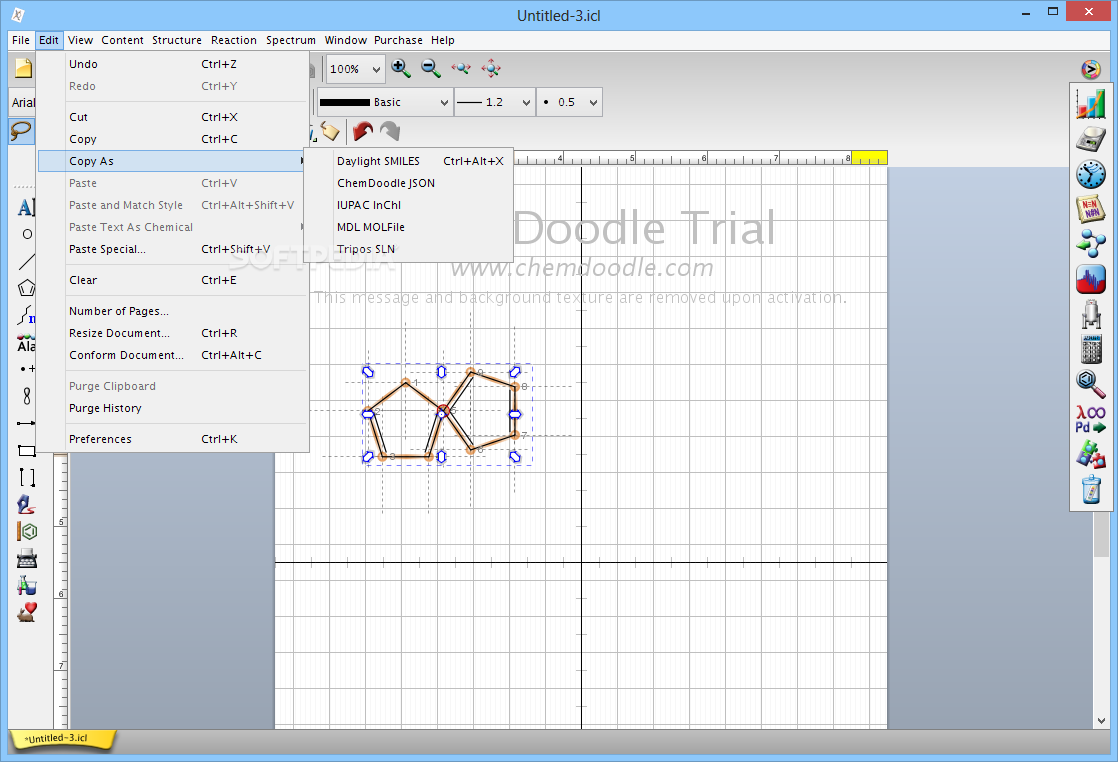This screenshot has height=762, width=1118.
Task: Click Undo in Edit menu
Action: click(173, 64)
